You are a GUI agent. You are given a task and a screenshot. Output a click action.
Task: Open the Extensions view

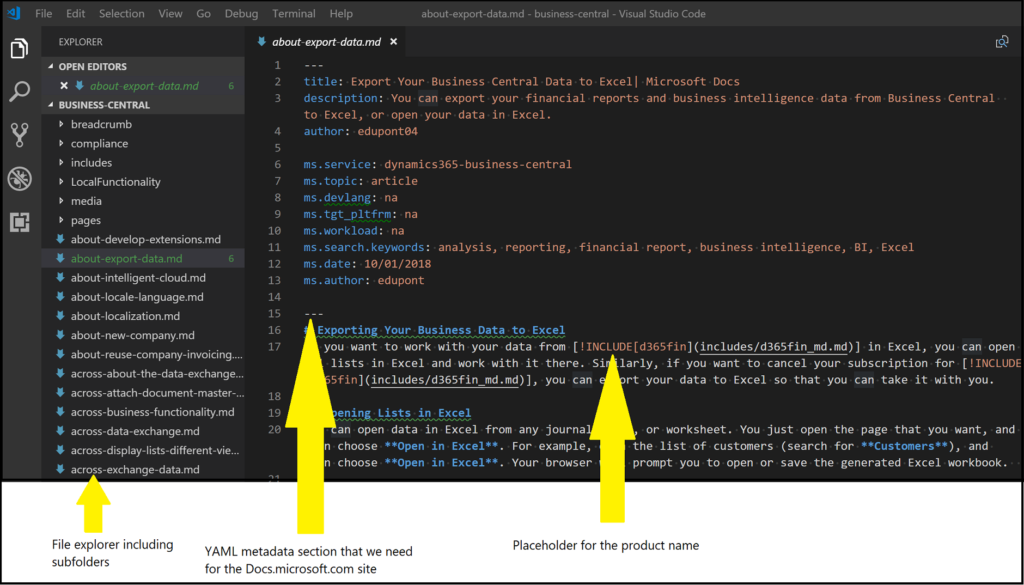(19, 222)
